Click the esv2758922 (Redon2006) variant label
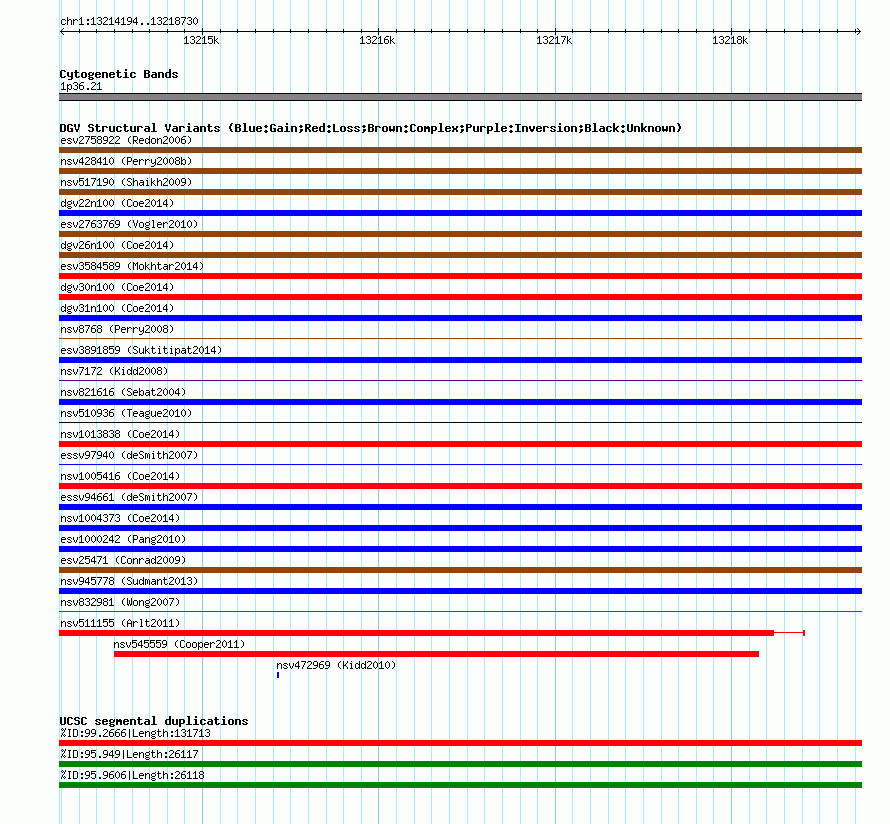 point(126,140)
